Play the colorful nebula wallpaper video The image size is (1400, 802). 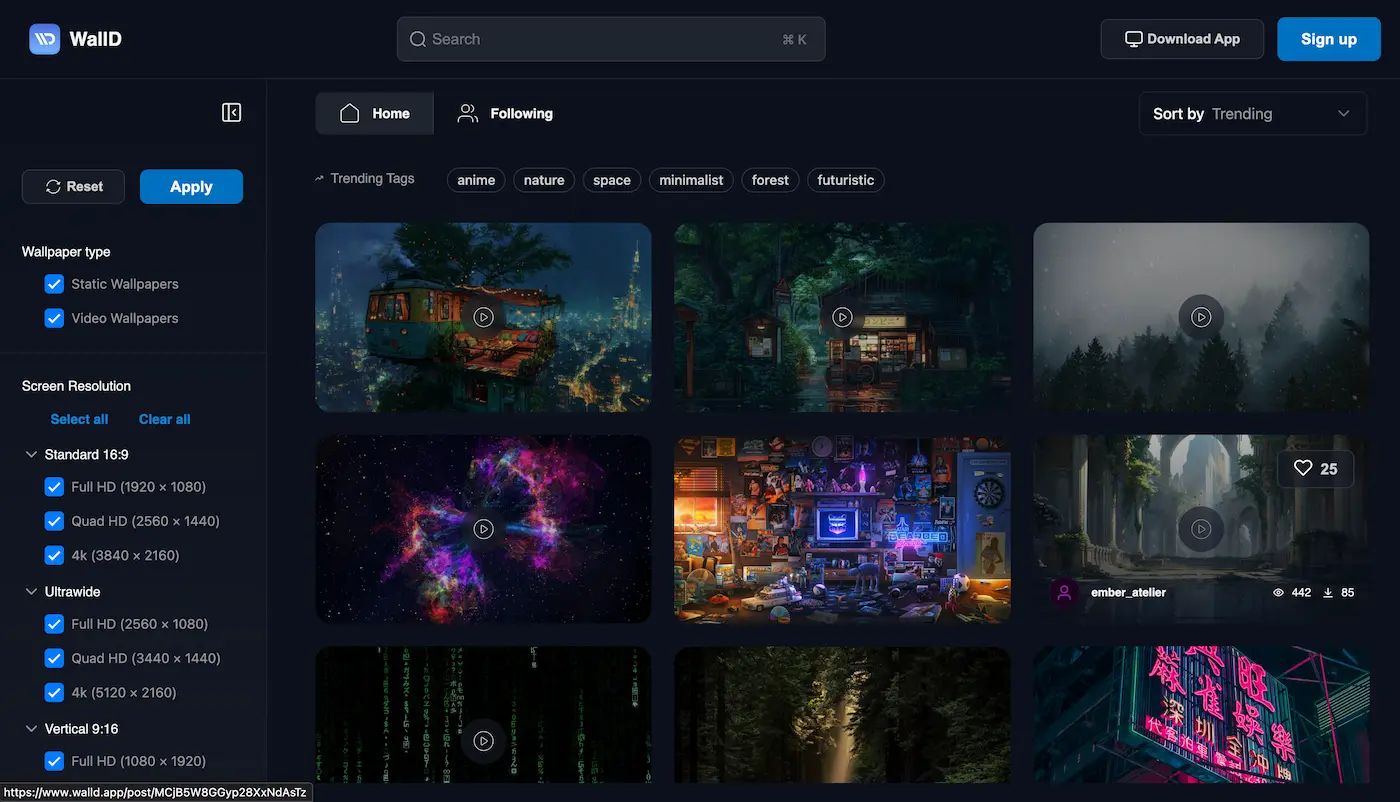[x=484, y=529]
